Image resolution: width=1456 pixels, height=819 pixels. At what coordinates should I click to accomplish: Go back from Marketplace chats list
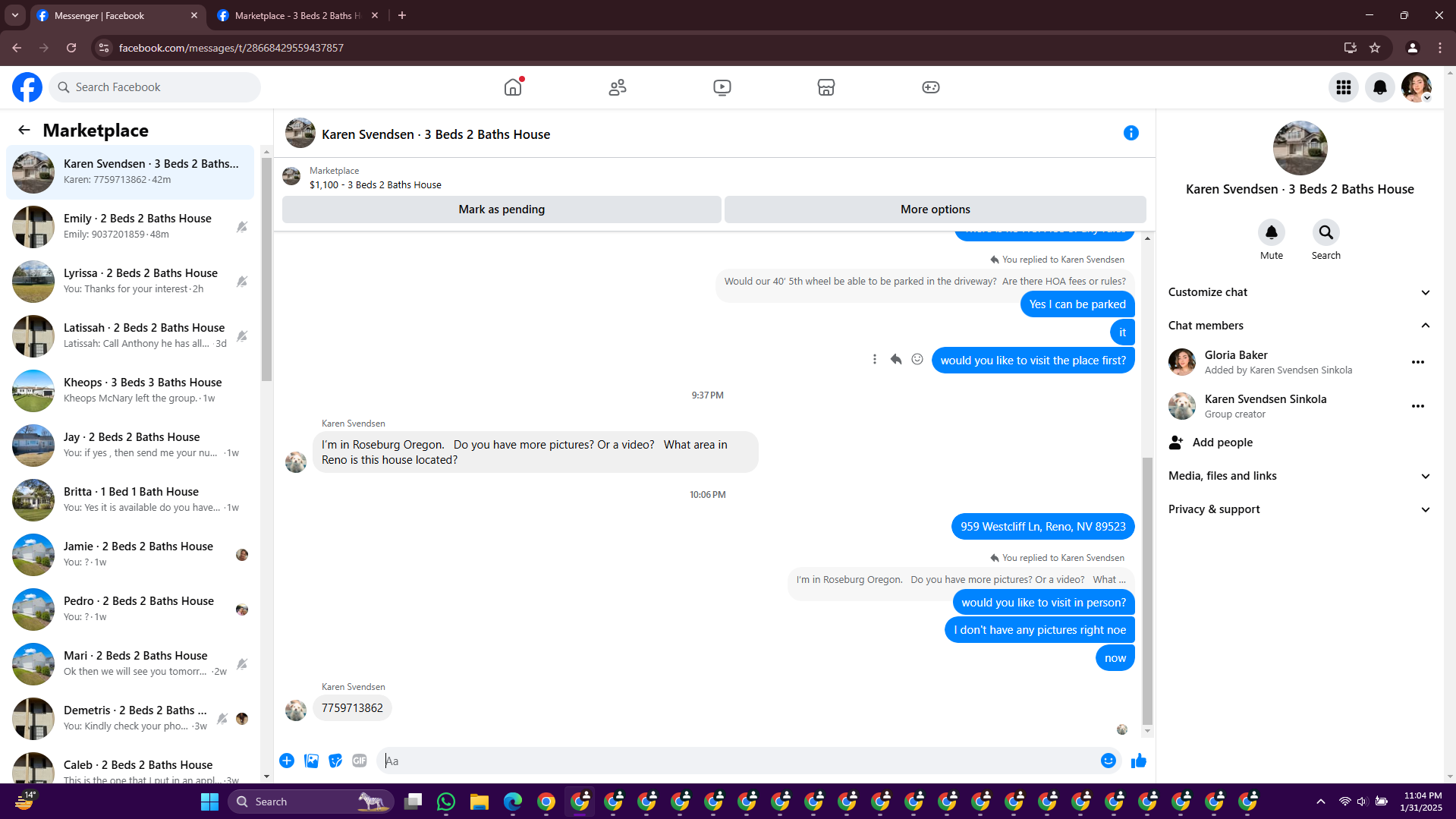point(24,130)
